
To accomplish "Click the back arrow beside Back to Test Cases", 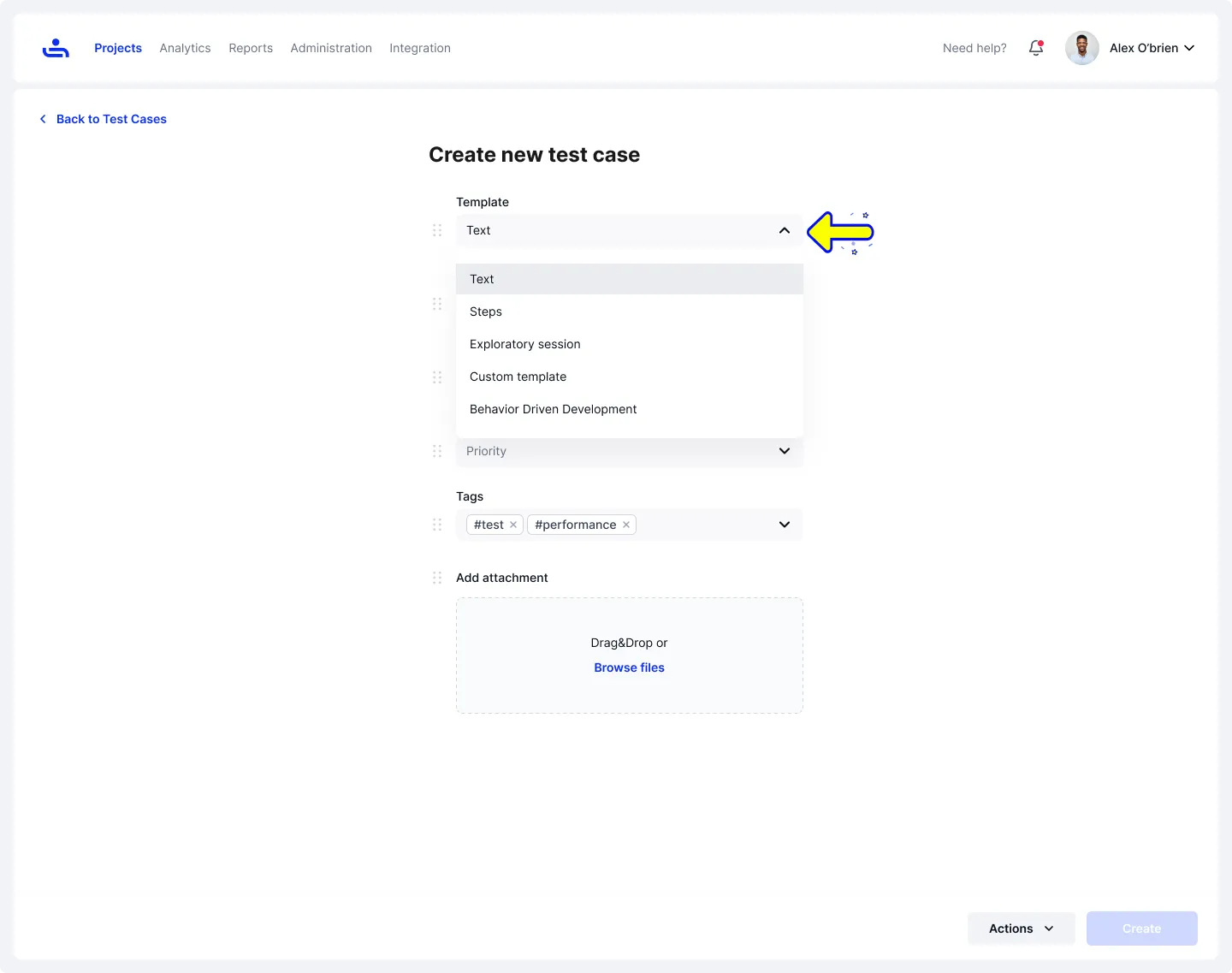I will click(x=42, y=119).
